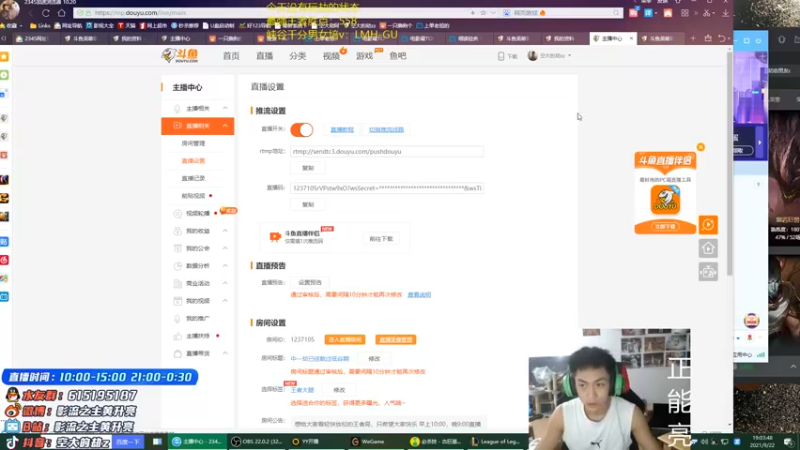
Task: Click the 主播扶持 thumbs-up icon
Action: tap(178, 336)
